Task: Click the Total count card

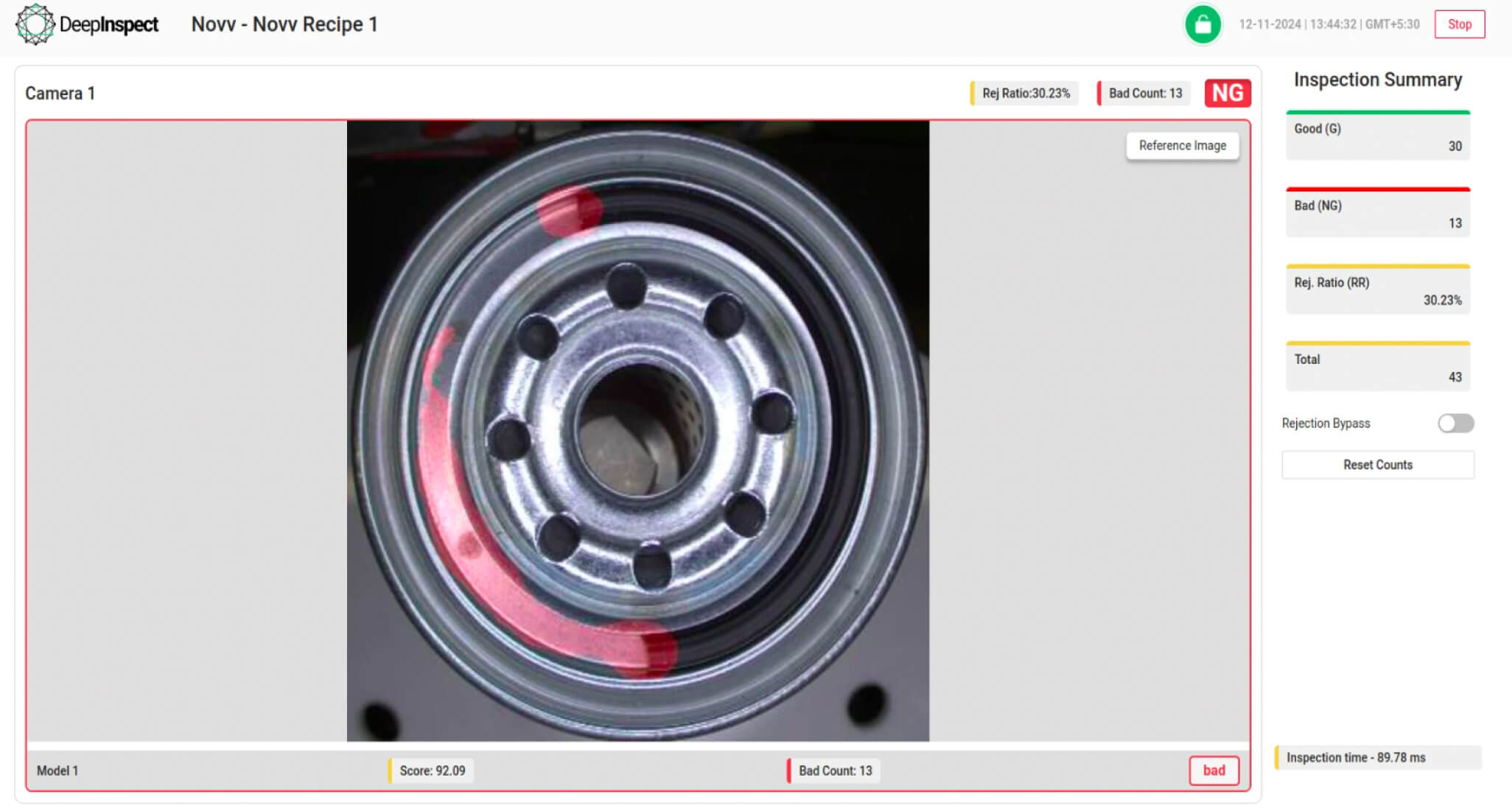Action: (x=1377, y=368)
